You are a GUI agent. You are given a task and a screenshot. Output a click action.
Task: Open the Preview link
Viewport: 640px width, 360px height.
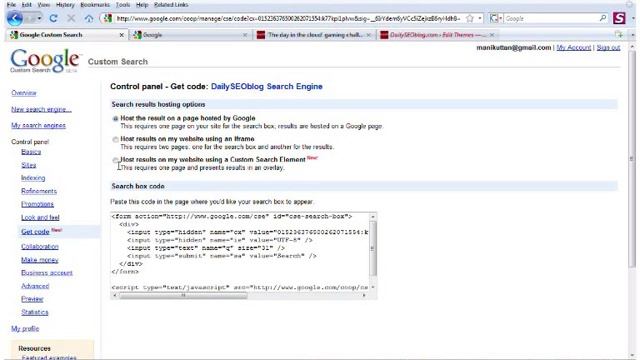pos(32,299)
